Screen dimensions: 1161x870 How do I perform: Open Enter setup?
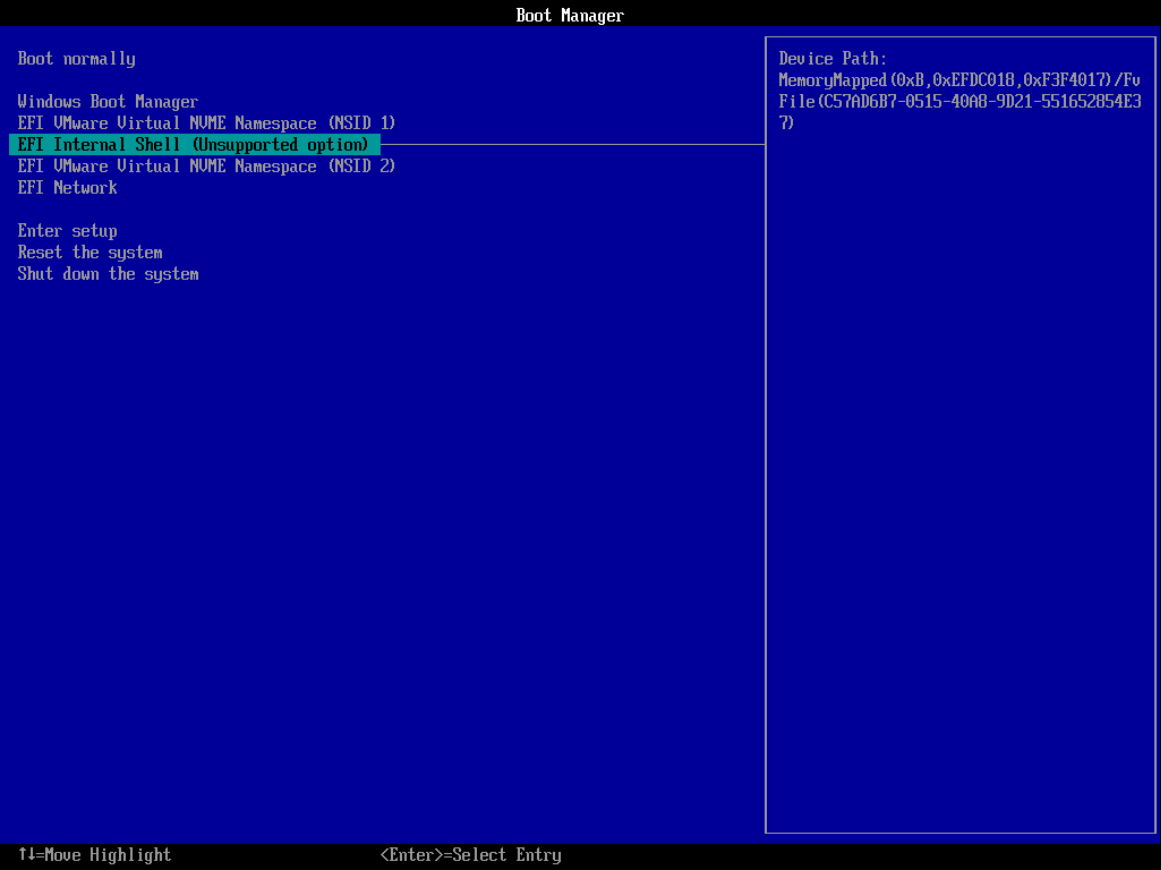[x=67, y=230]
